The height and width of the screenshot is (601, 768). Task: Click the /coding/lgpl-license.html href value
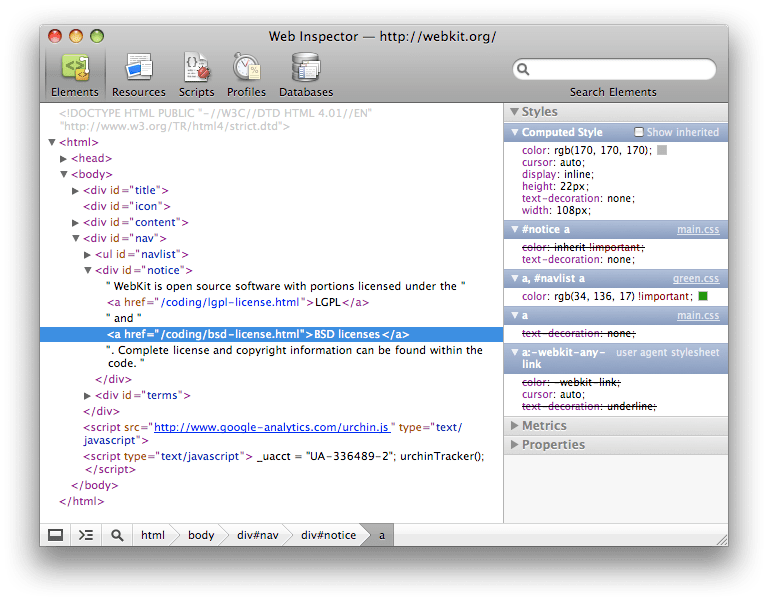(x=229, y=302)
